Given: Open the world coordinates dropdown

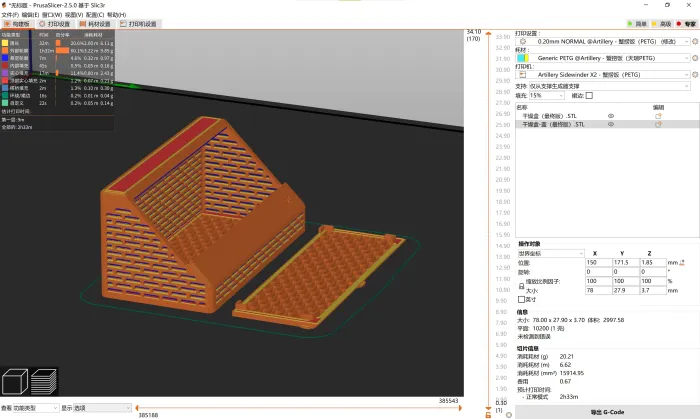Looking at the screenshot, I should coord(551,253).
